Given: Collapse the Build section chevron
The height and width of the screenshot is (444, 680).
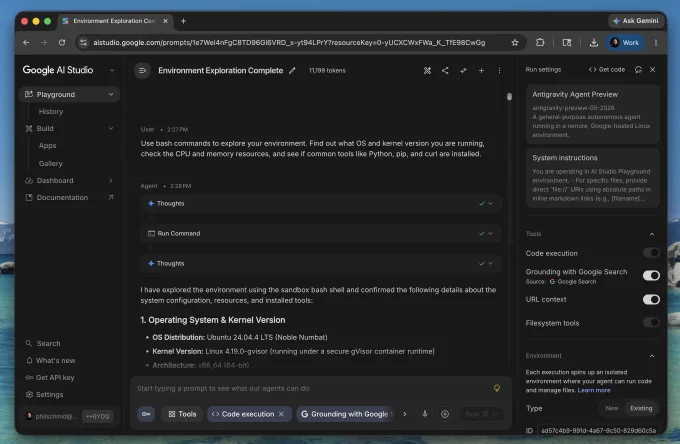Looking at the screenshot, I should (111, 128).
